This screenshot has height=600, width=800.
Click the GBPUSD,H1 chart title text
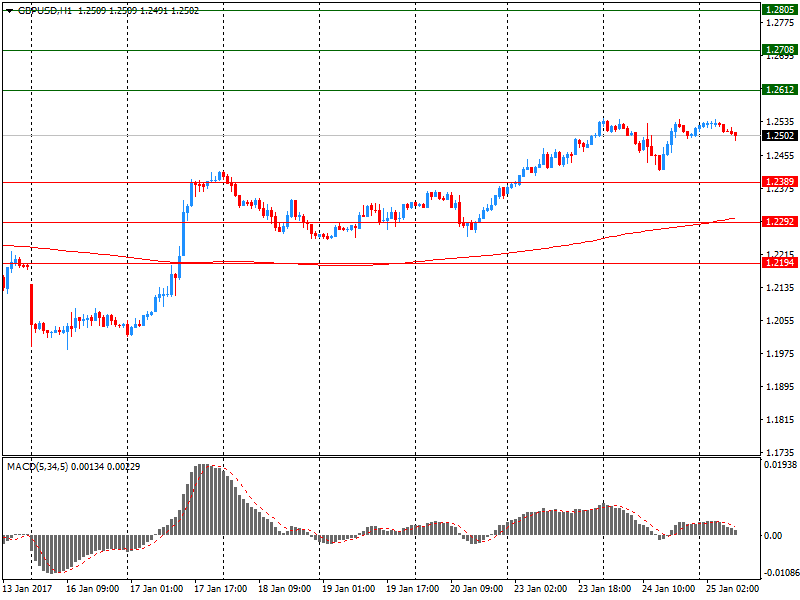tap(44, 11)
